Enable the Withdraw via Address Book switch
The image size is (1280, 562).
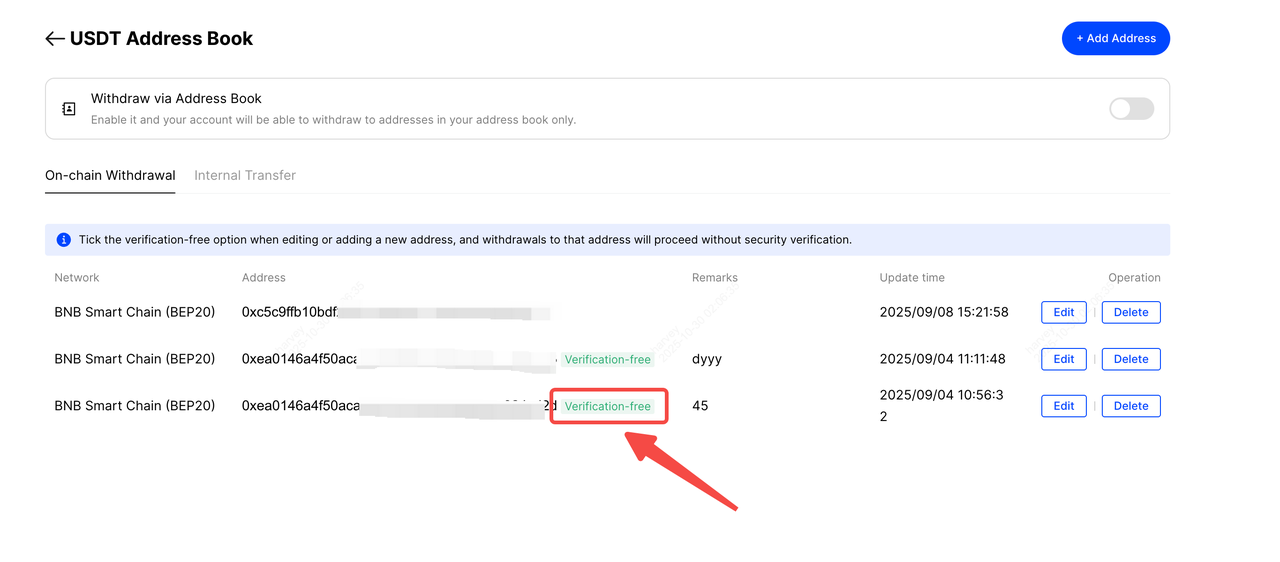pyautogui.click(x=1131, y=108)
